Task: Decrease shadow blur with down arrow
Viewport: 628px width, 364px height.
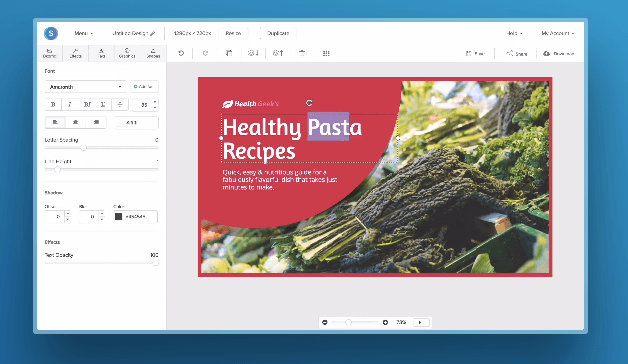Action: click(102, 219)
